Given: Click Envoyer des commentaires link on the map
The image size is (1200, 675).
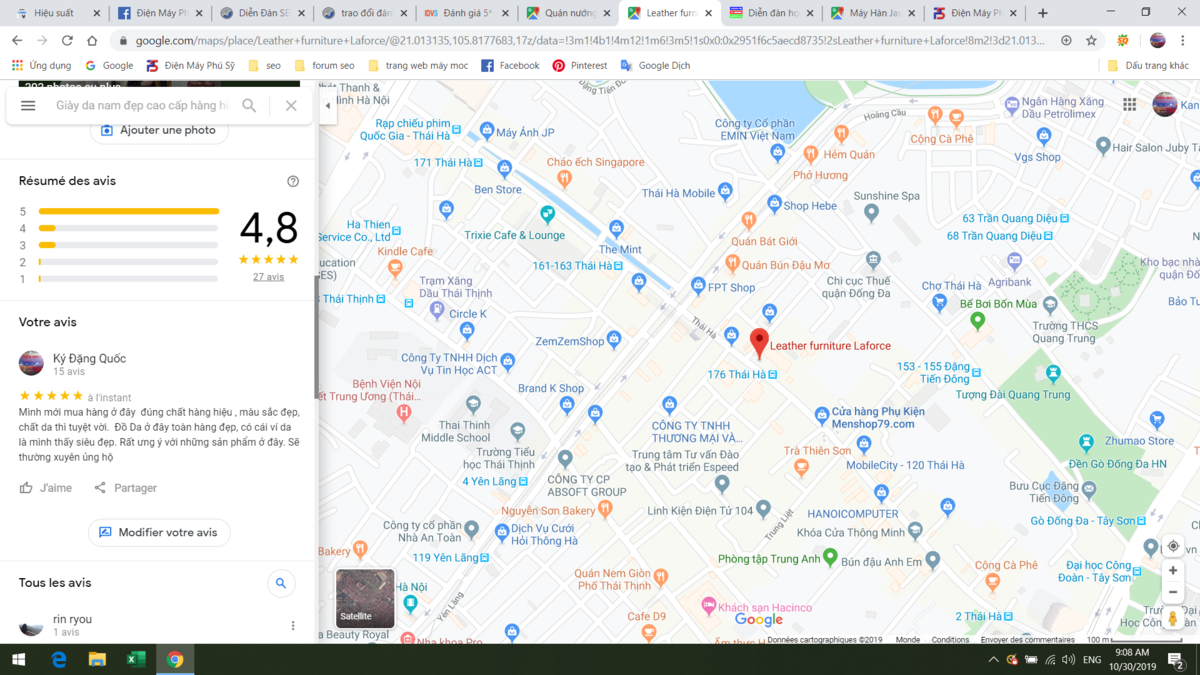Looking at the screenshot, I should [x=1027, y=640].
